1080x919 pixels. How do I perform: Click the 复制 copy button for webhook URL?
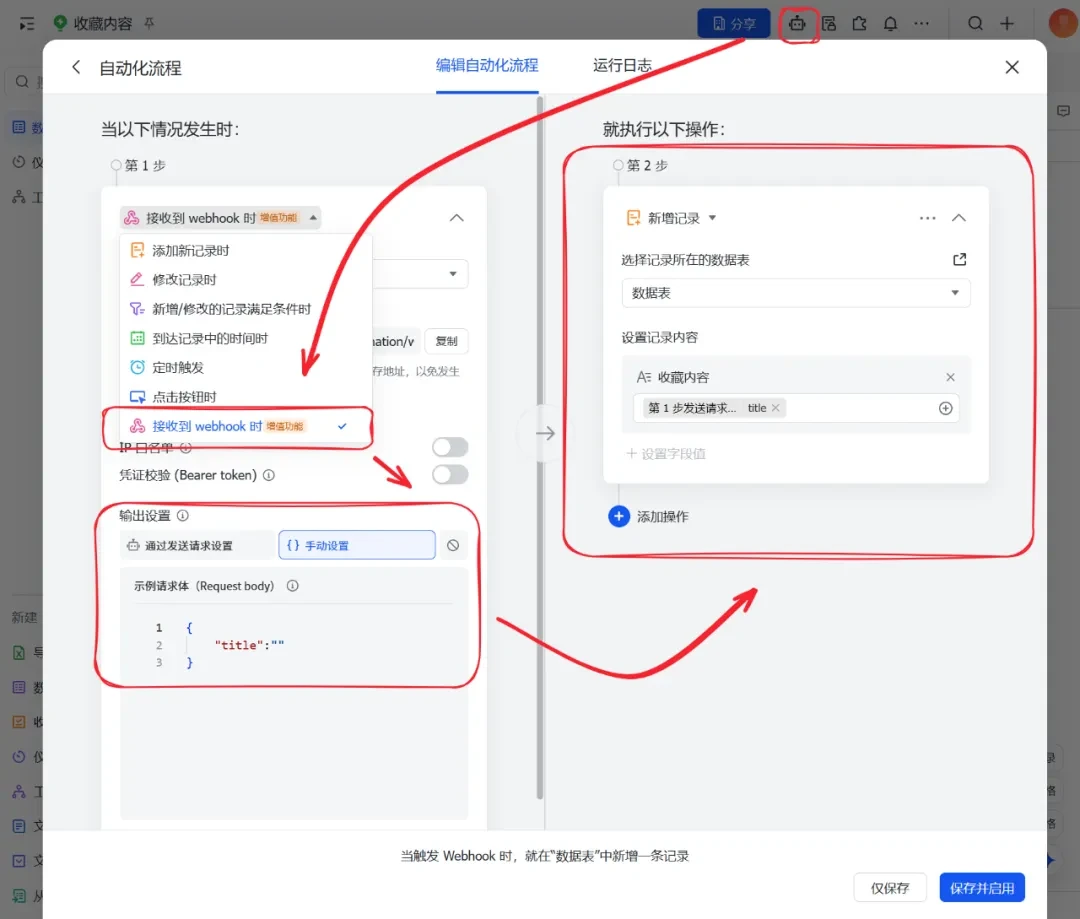click(x=446, y=341)
